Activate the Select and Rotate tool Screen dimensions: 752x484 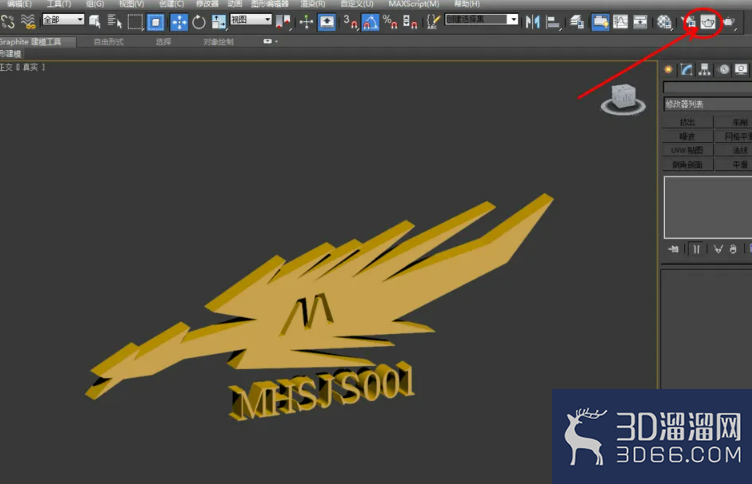(x=199, y=22)
